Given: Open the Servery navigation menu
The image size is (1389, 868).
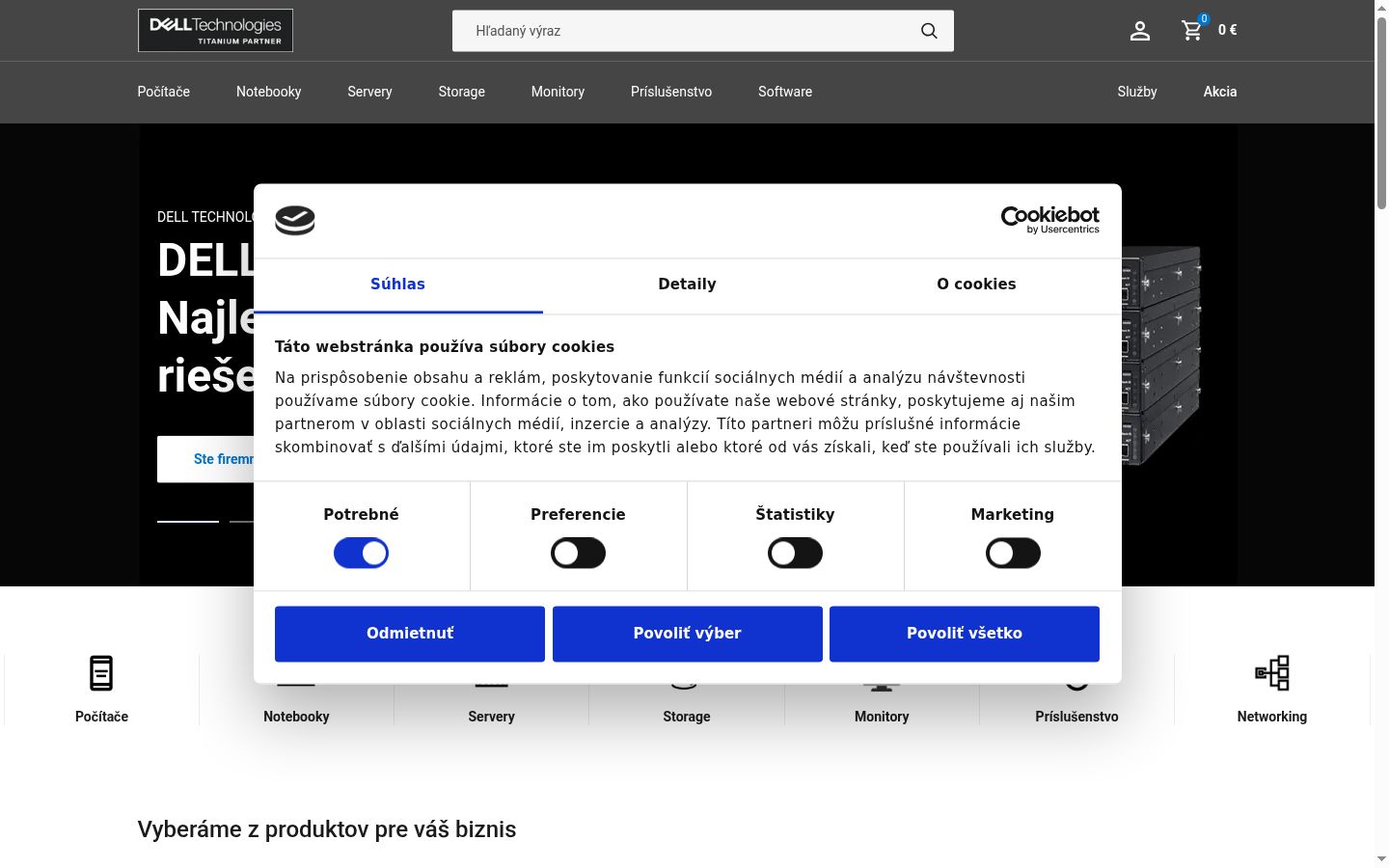Looking at the screenshot, I should click(369, 92).
